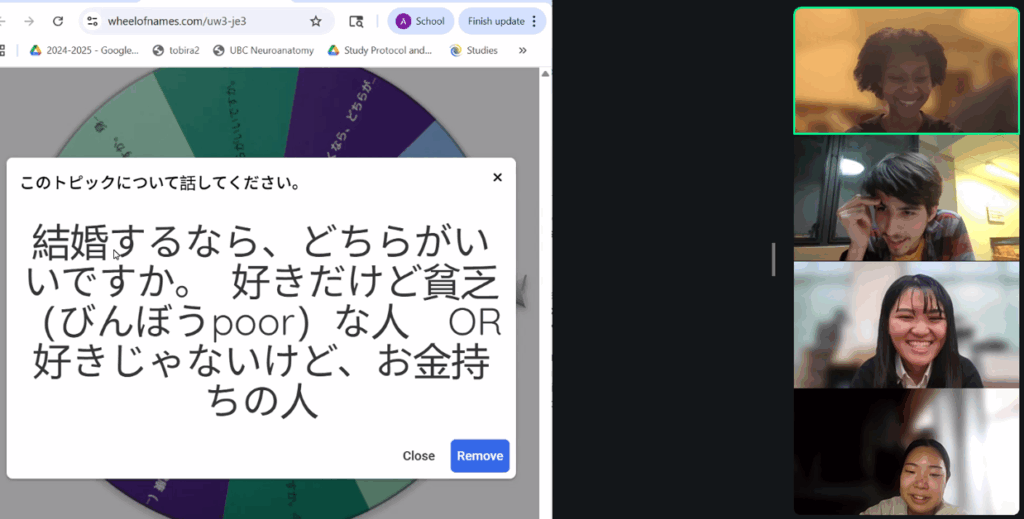
Task: Close the topic dialog with the X
Action: 498,178
